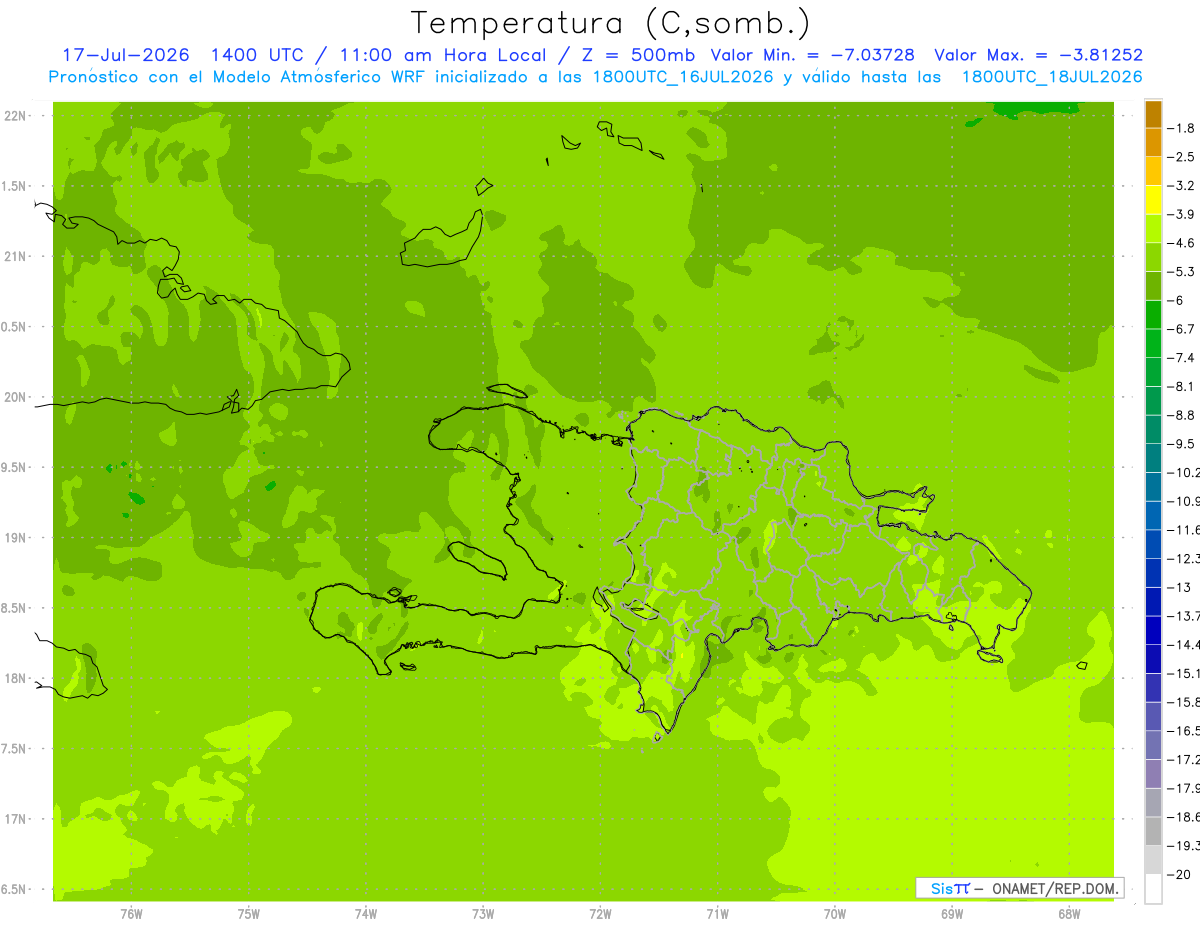Click the "19N" latitude axis label
The image size is (1200, 927).
pos(15,538)
